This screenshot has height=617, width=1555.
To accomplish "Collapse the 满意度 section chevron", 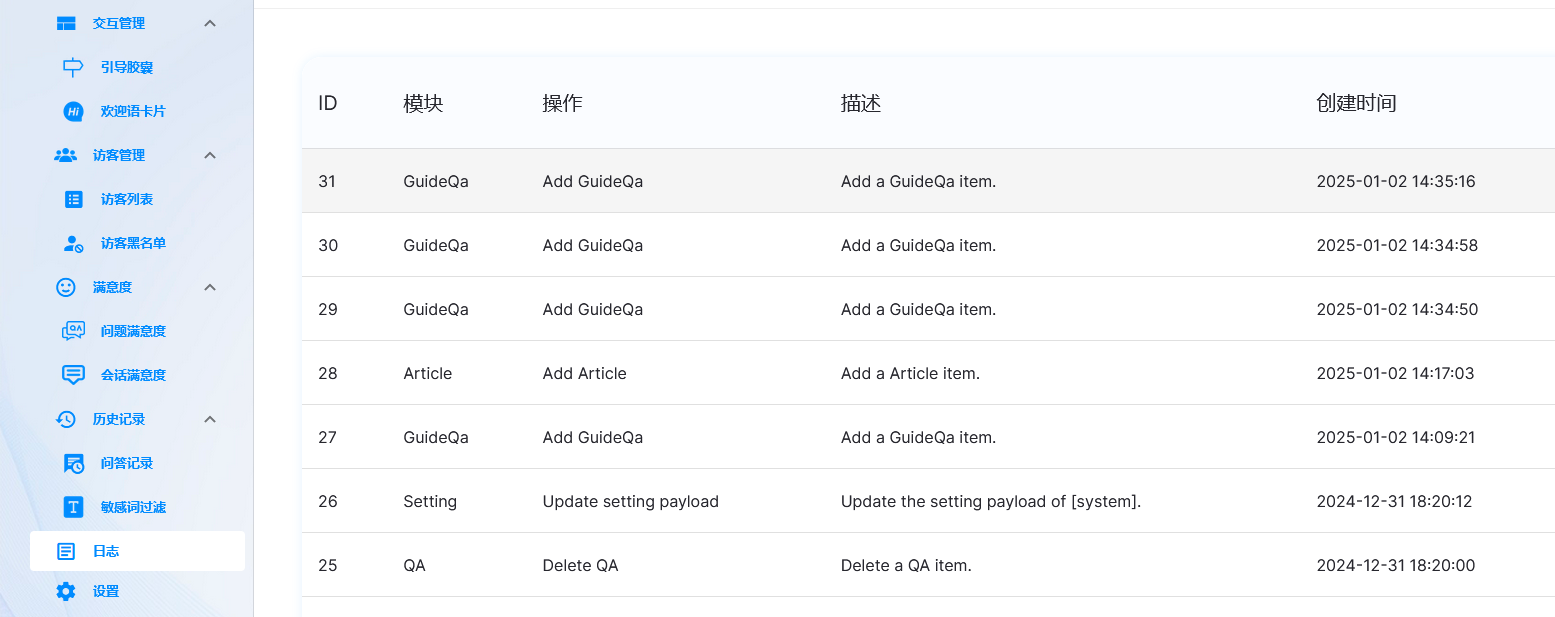I will (210, 287).
